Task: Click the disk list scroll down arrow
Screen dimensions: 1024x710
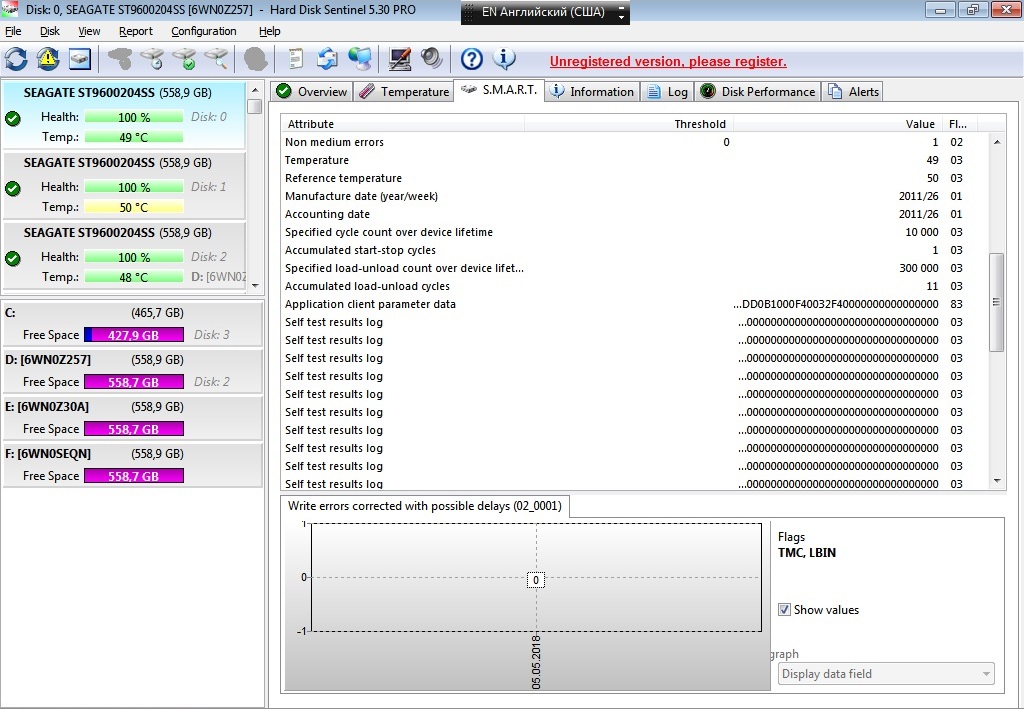Action: pyautogui.click(x=255, y=285)
